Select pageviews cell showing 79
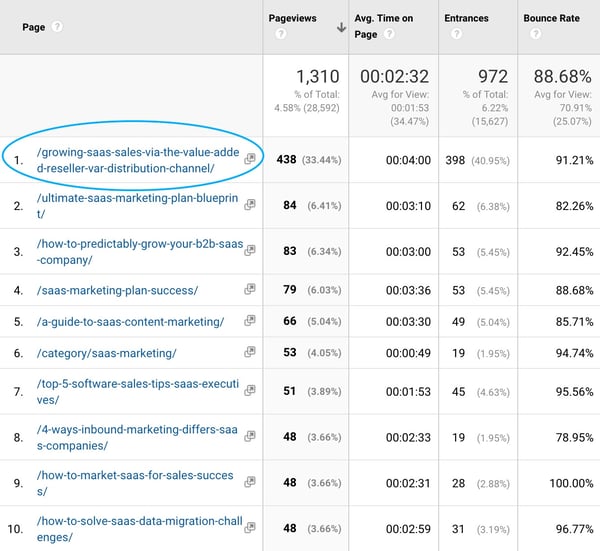Image resolution: width=600 pixels, height=551 pixels. pyautogui.click(x=290, y=289)
